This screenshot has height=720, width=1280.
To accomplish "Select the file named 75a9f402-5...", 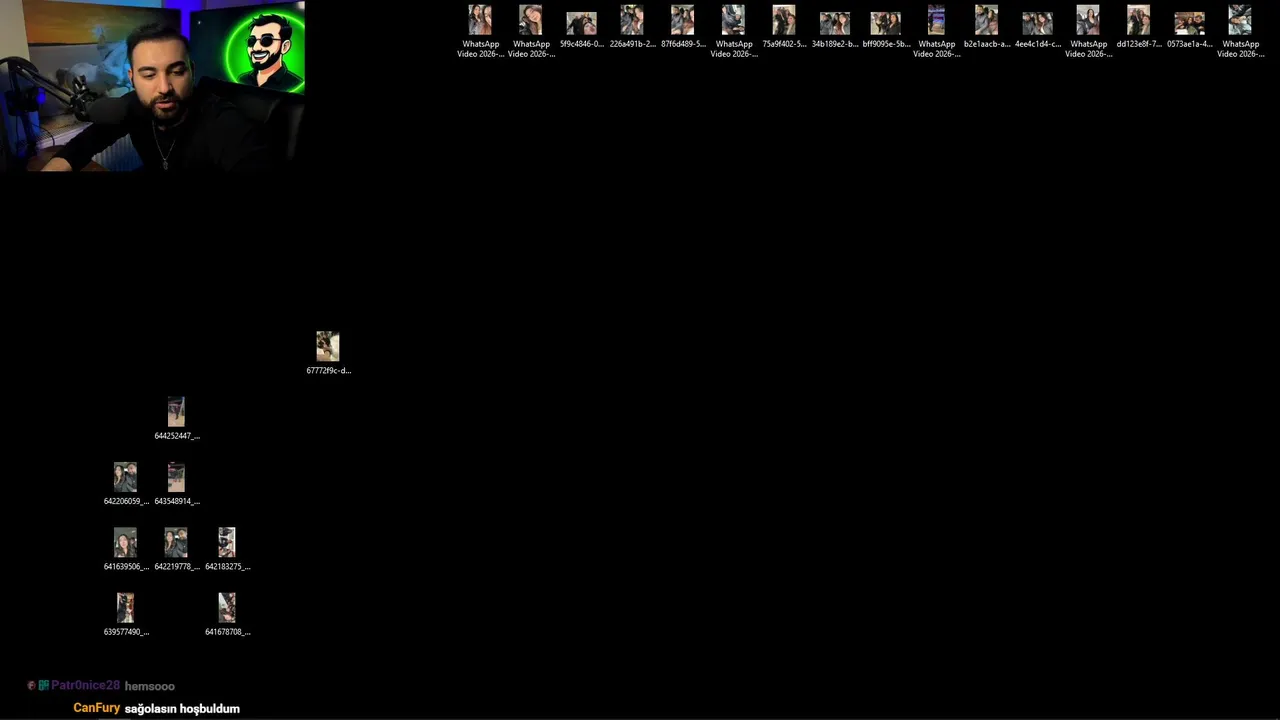I will (784, 29).
